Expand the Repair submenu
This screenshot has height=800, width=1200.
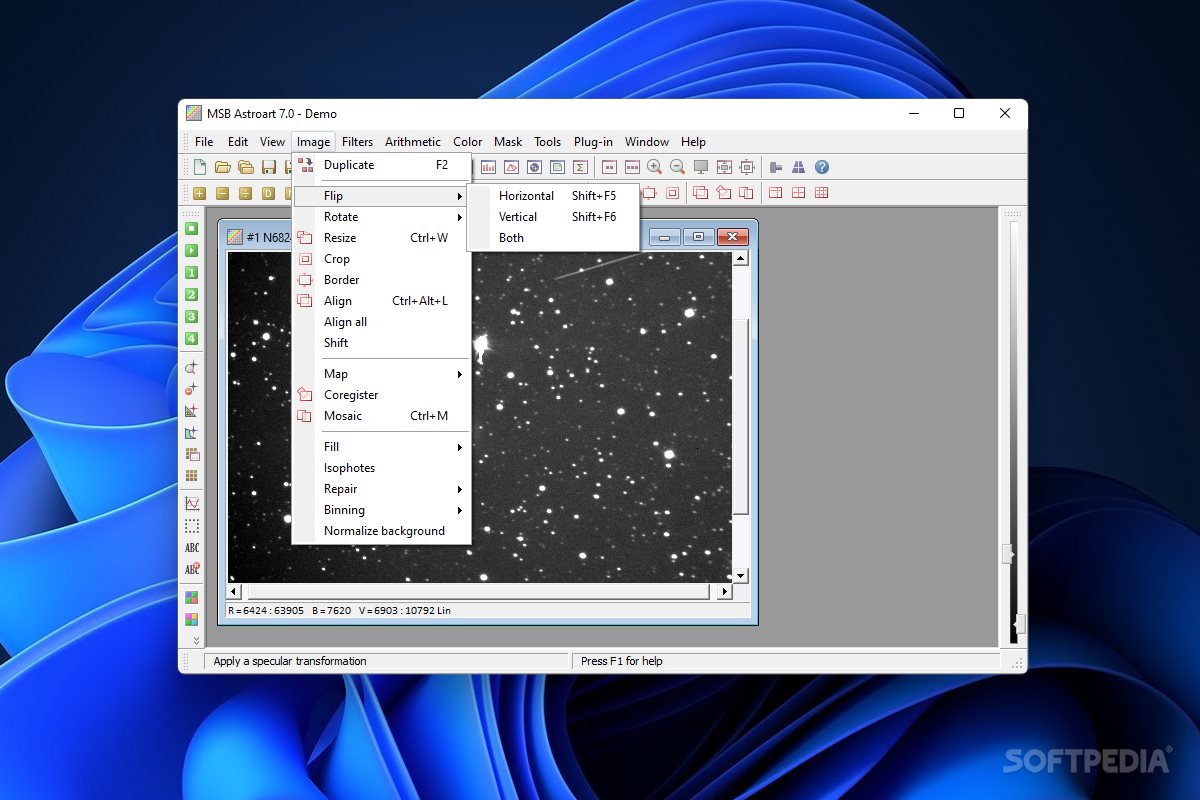[x=381, y=489]
